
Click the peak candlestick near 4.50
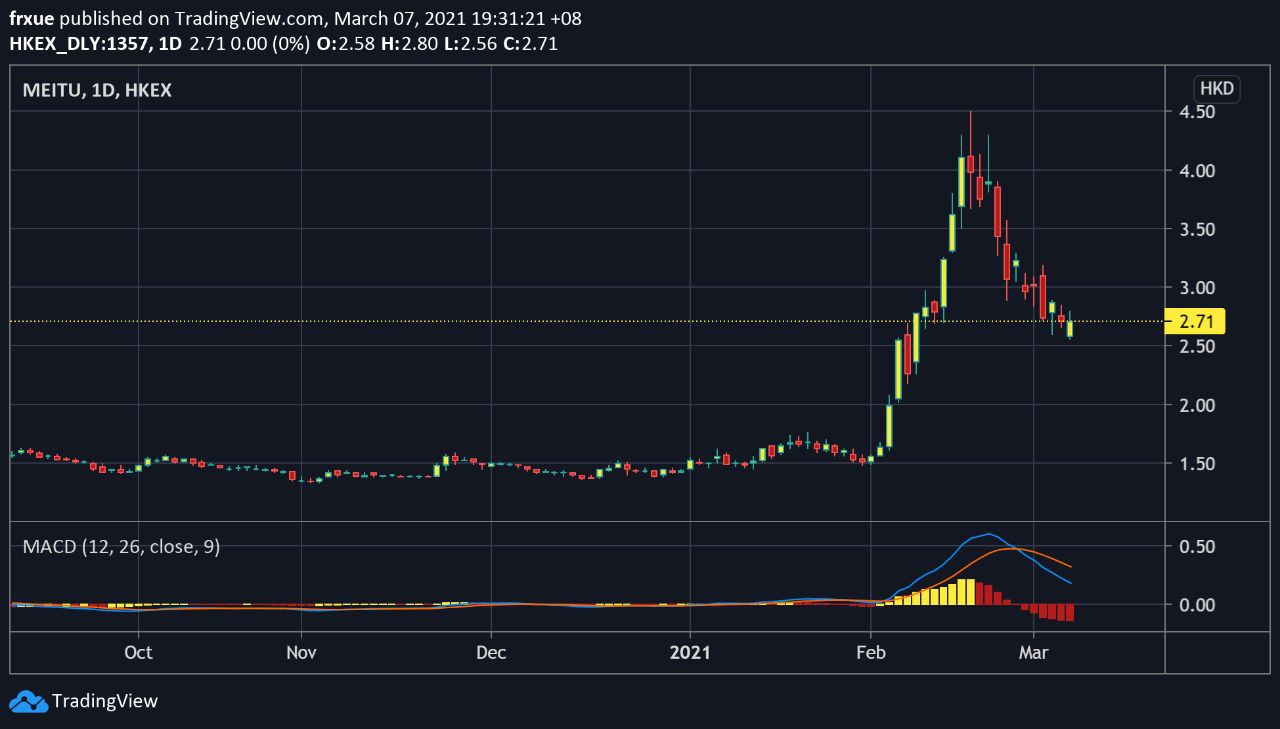[970, 158]
